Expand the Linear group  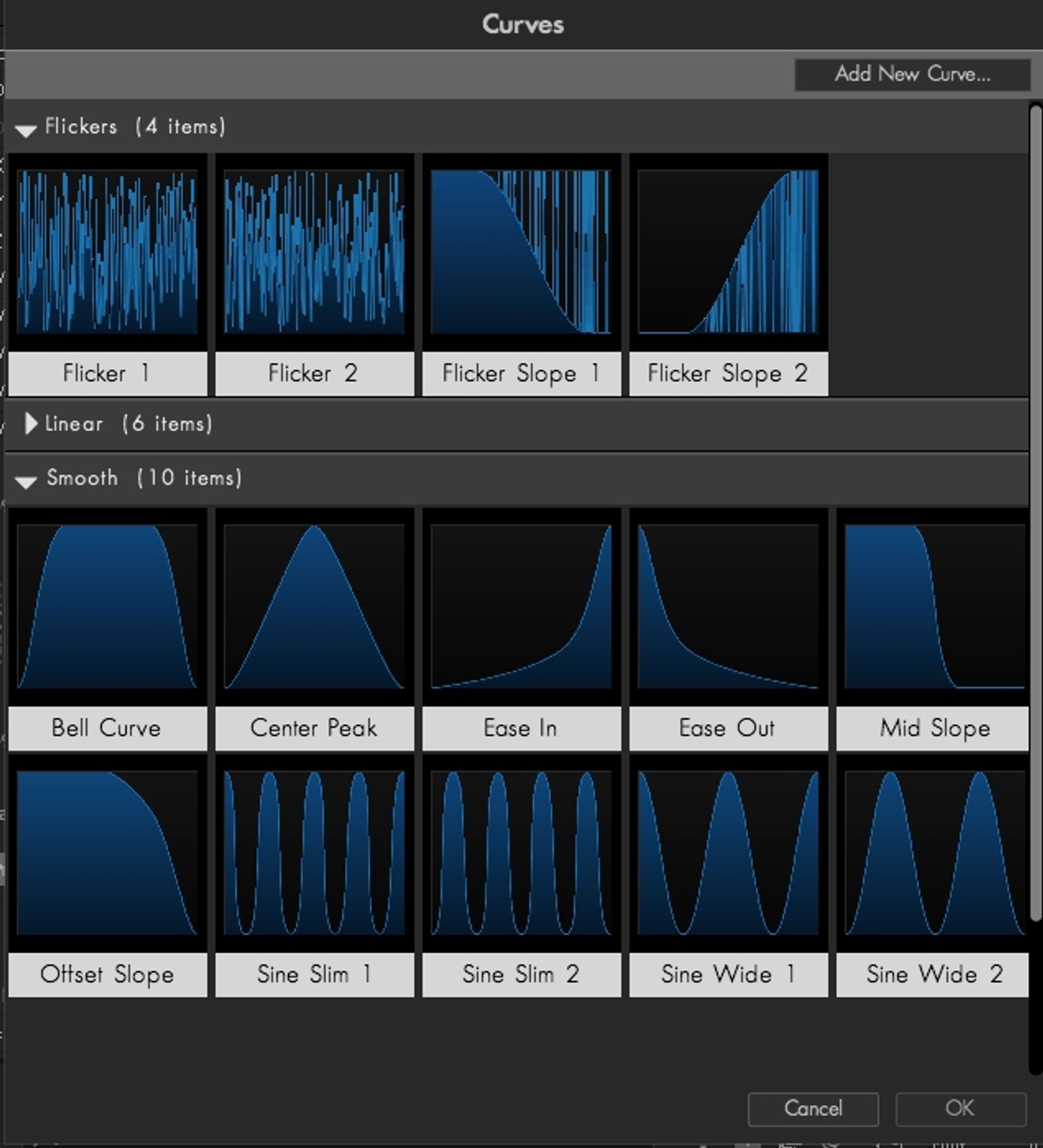click(30, 424)
